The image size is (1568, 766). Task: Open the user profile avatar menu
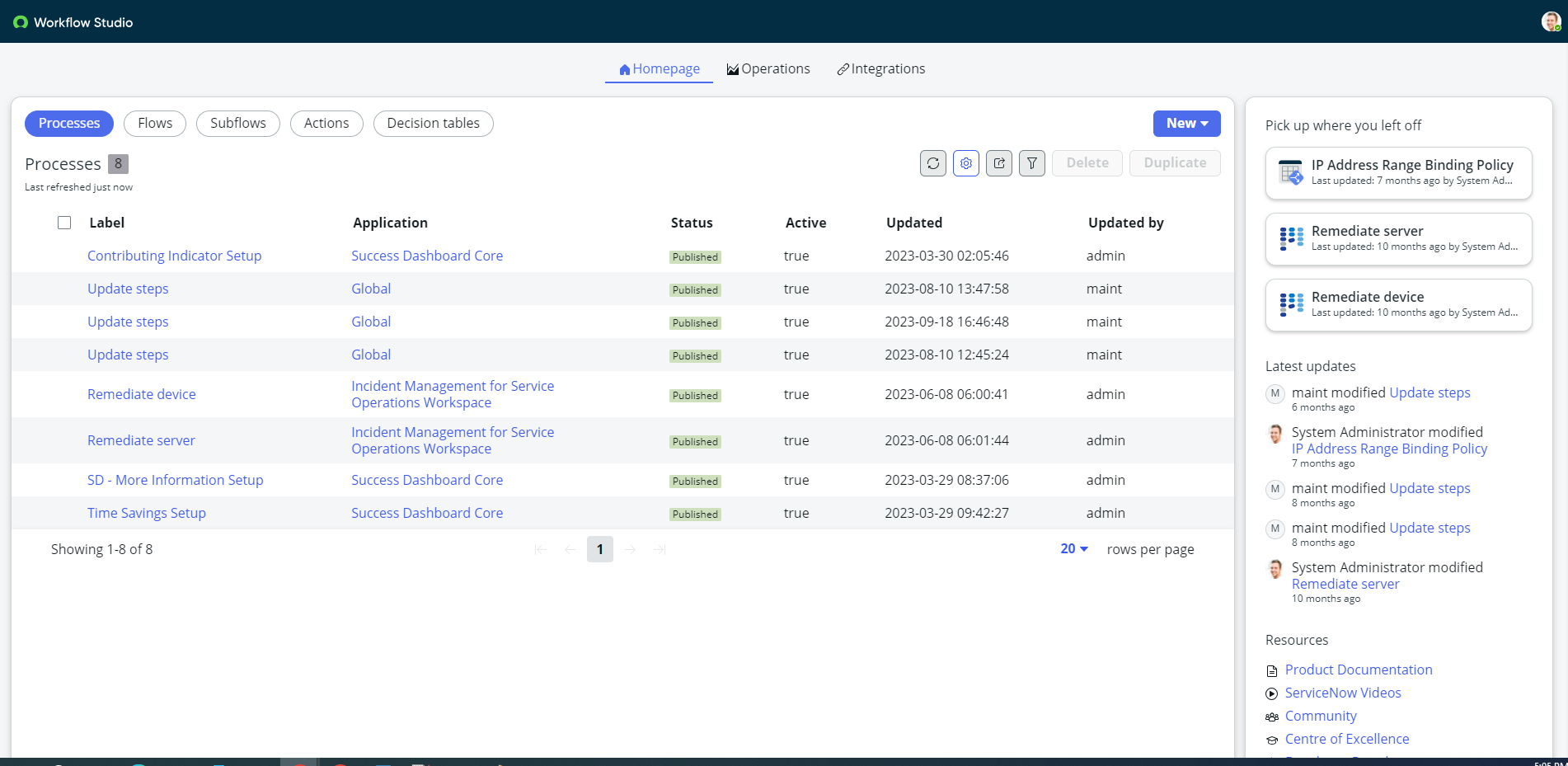coord(1551,21)
